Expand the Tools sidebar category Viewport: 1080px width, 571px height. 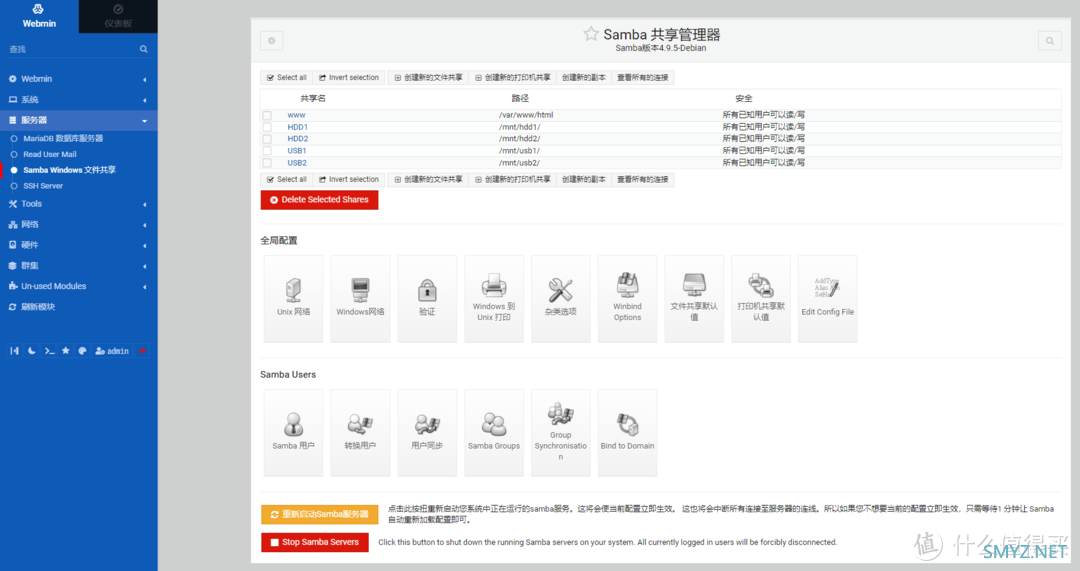pos(79,204)
